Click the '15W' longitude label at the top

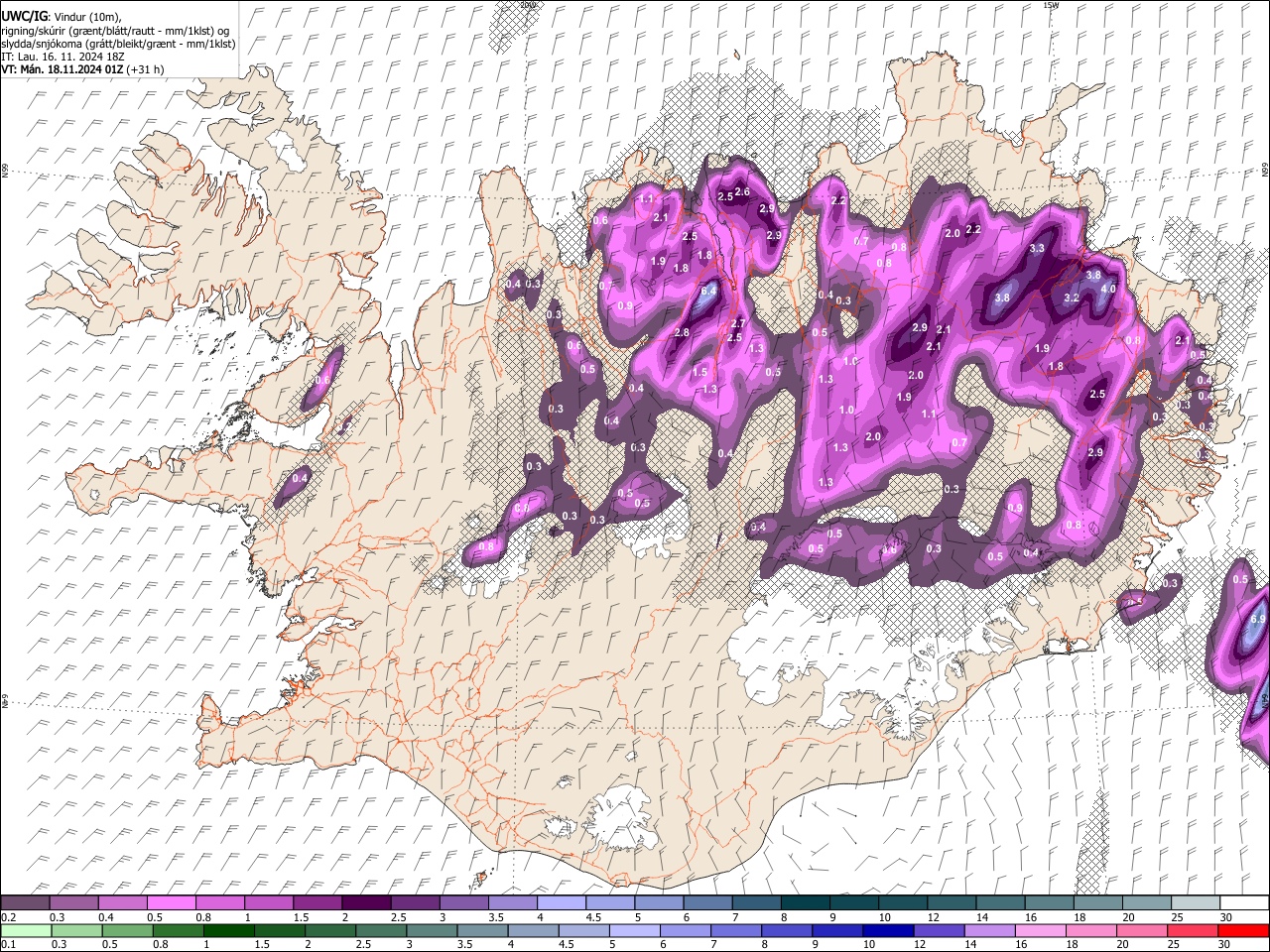click(1052, 5)
